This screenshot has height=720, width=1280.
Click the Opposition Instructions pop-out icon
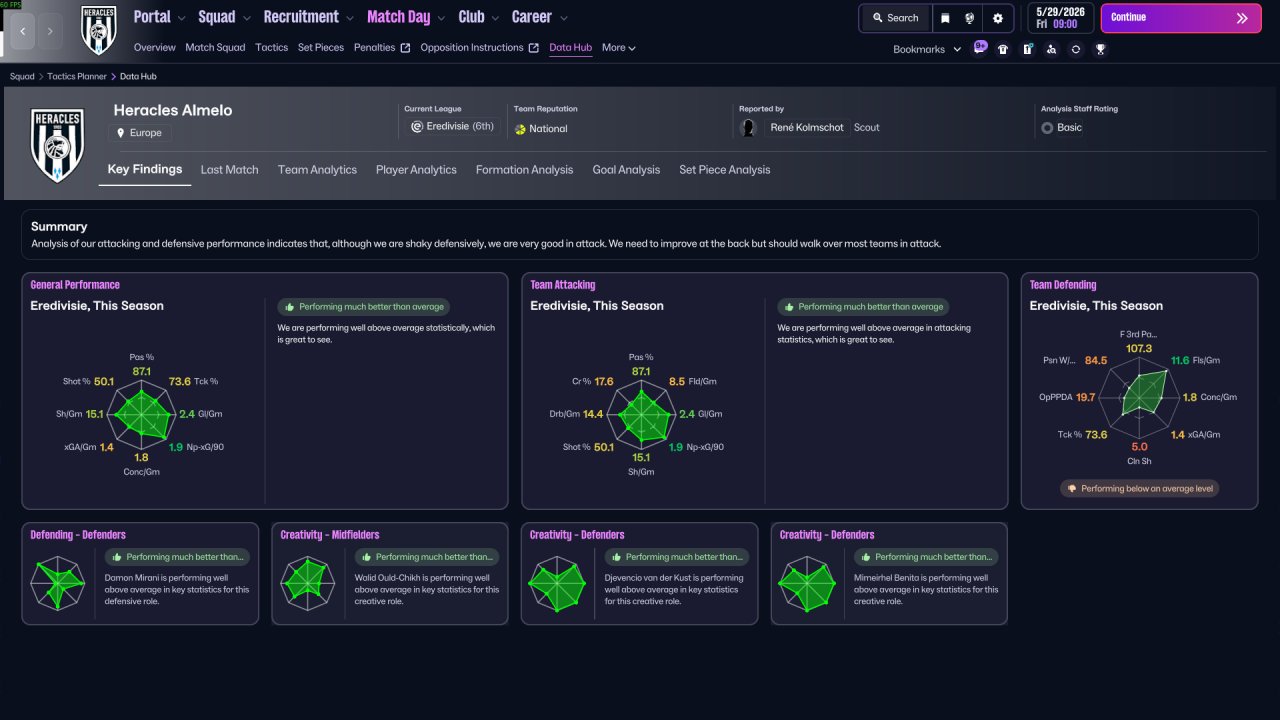534,48
